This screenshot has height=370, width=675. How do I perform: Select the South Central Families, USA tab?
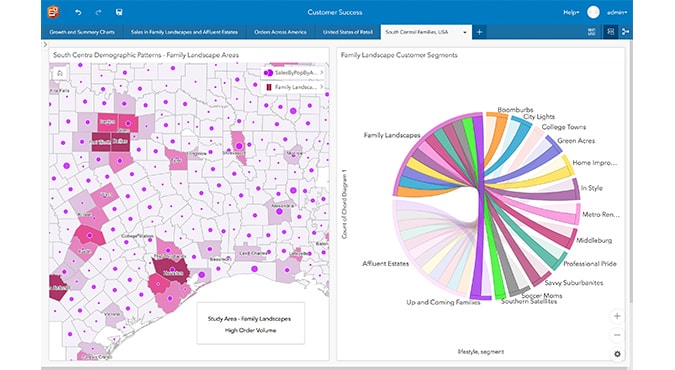click(417, 32)
